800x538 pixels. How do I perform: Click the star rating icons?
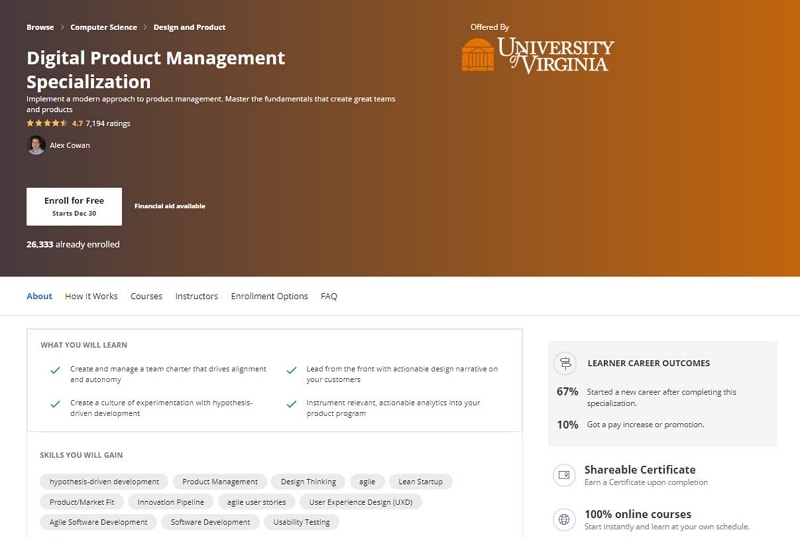47,123
